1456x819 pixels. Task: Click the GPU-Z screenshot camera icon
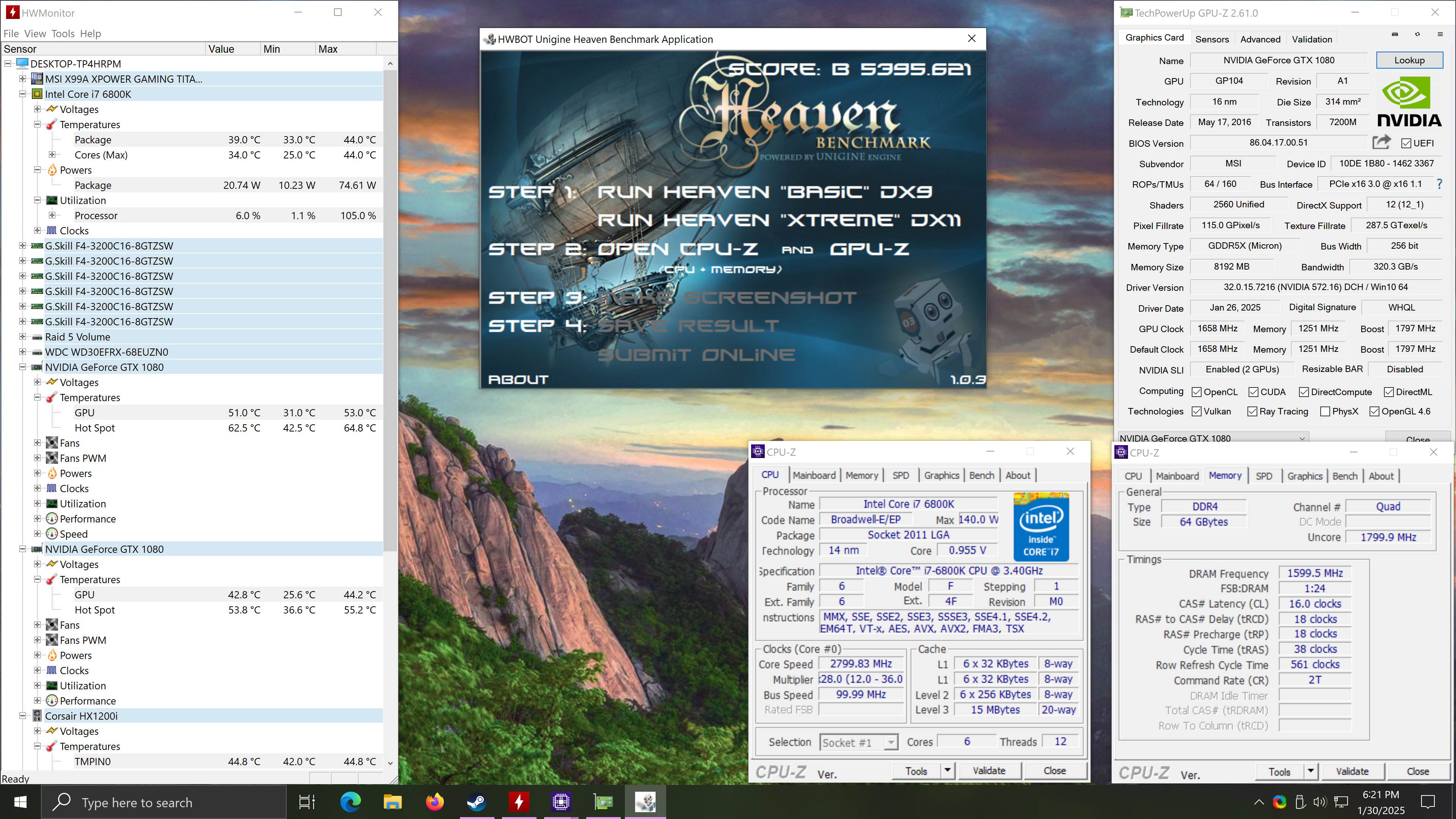pyautogui.click(x=1395, y=34)
